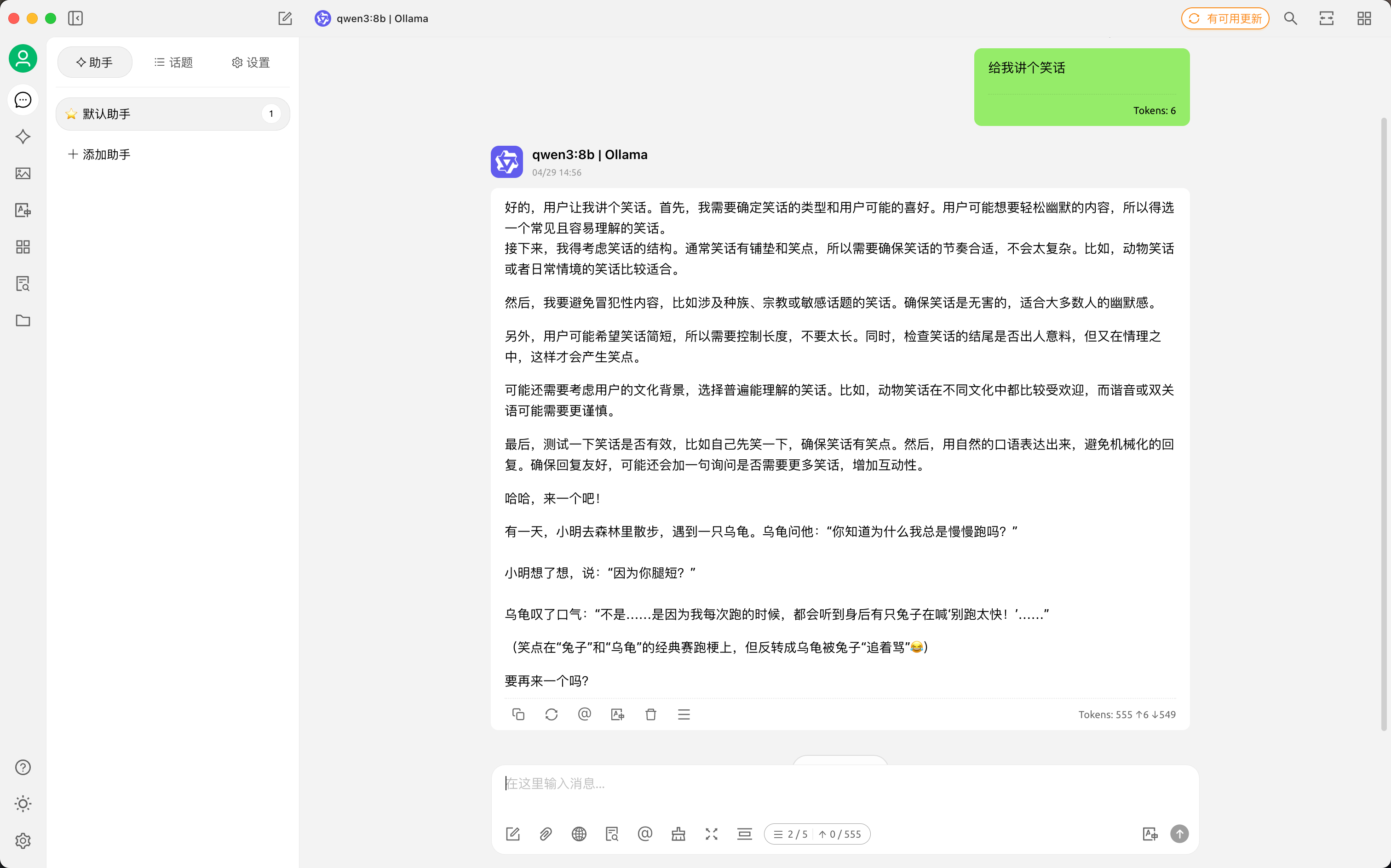Clear messages with the broom icon
The image size is (1391, 868).
point(678,834)
